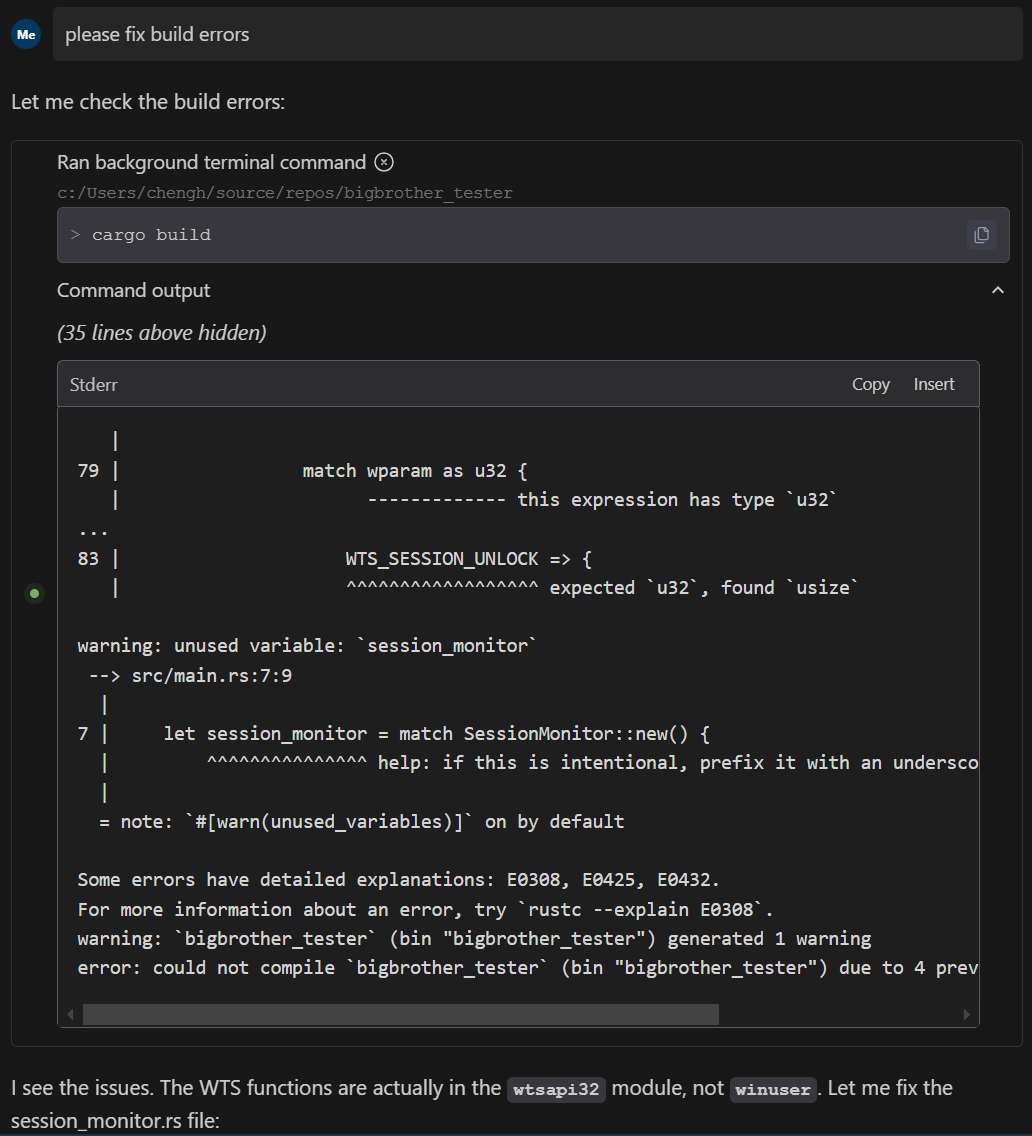Viewport: 1032px width, 1136px height.
Task: Click 'For more information about an error' line
Action: (425, 909)
